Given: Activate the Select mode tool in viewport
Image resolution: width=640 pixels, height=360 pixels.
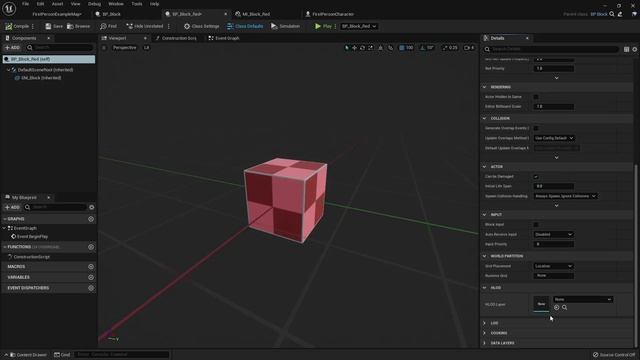Looking at the screenshot, I should coord(347,48).
